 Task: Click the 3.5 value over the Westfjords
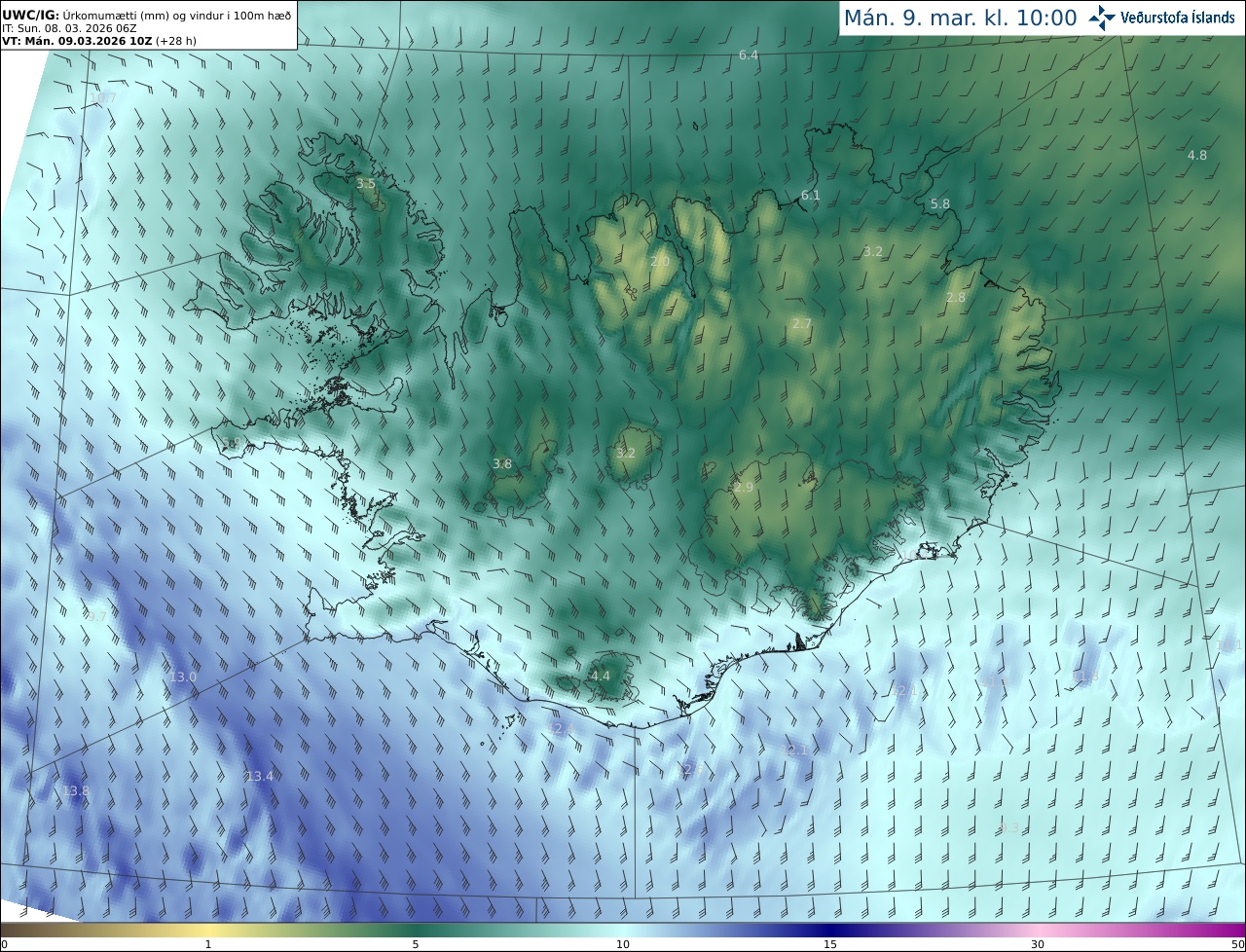click(x=365, y=183)
